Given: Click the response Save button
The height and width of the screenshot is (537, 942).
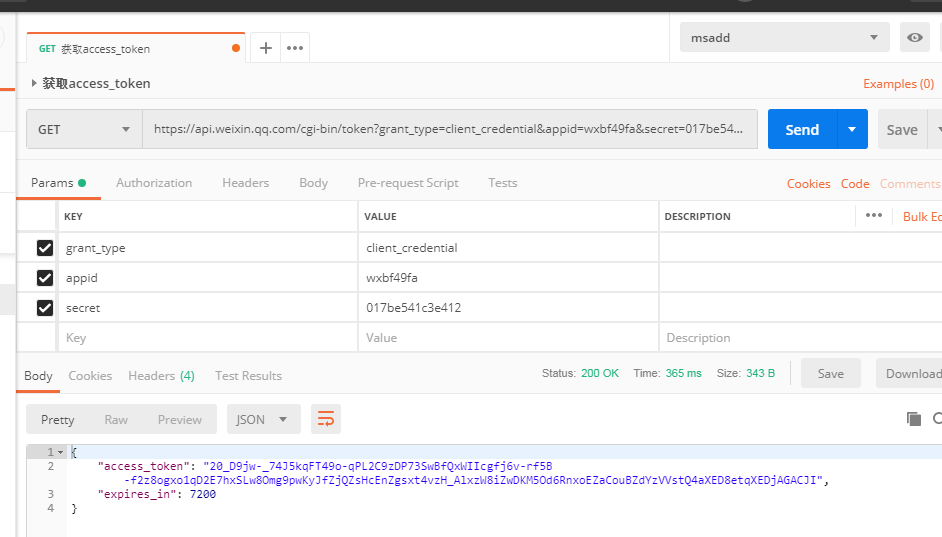Looking at the screenshot, I should 831,373.
